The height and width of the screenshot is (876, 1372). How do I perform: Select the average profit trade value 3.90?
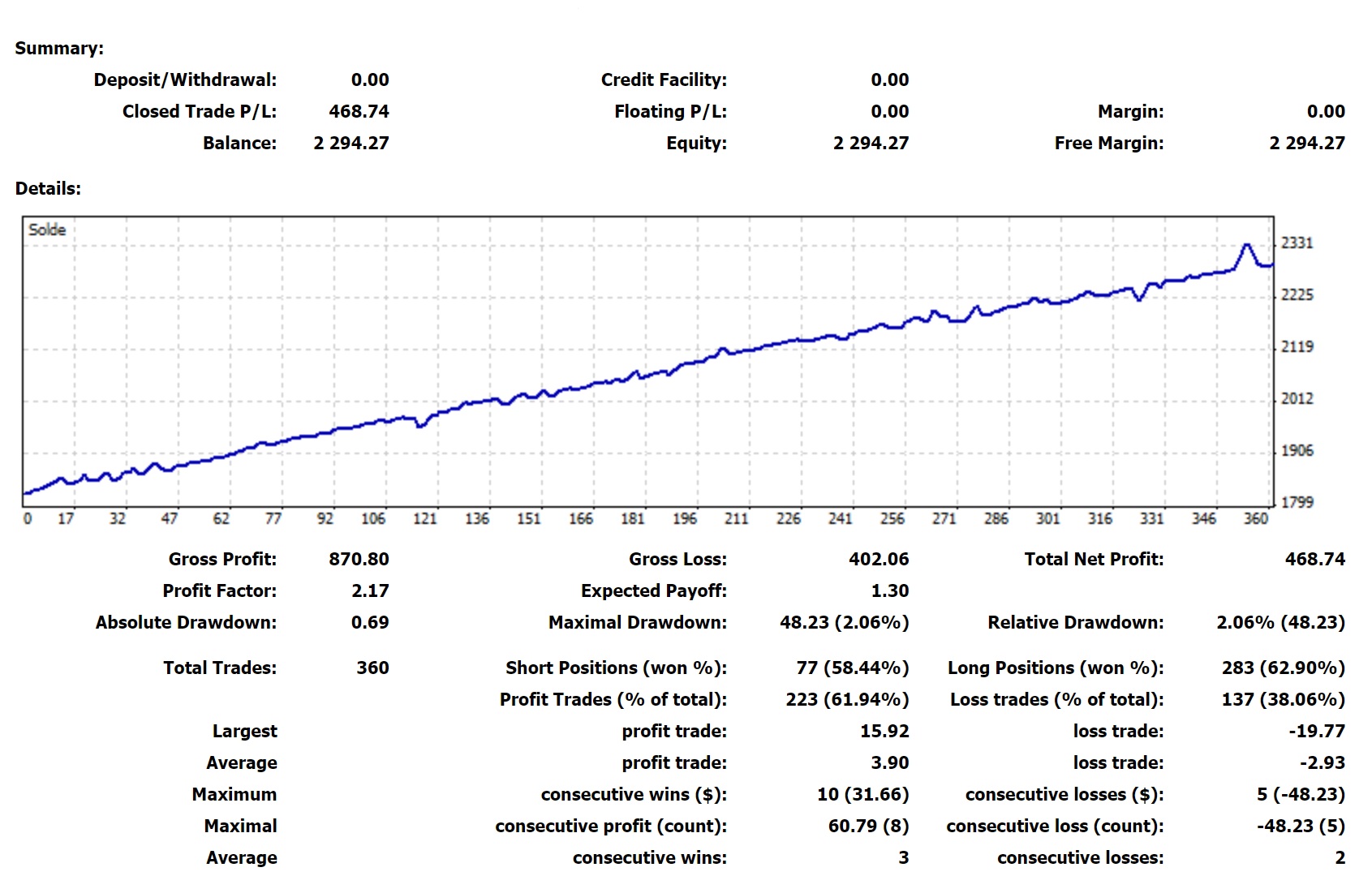tap(890, 762)
